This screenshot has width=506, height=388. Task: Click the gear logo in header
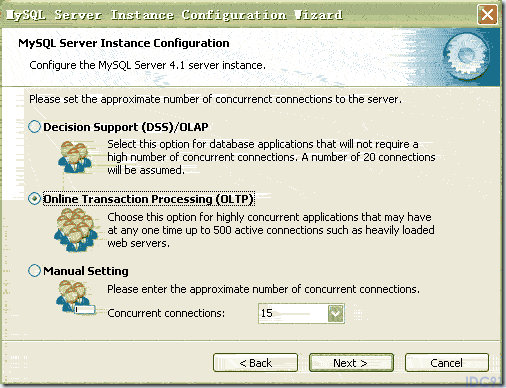point(465,56)
